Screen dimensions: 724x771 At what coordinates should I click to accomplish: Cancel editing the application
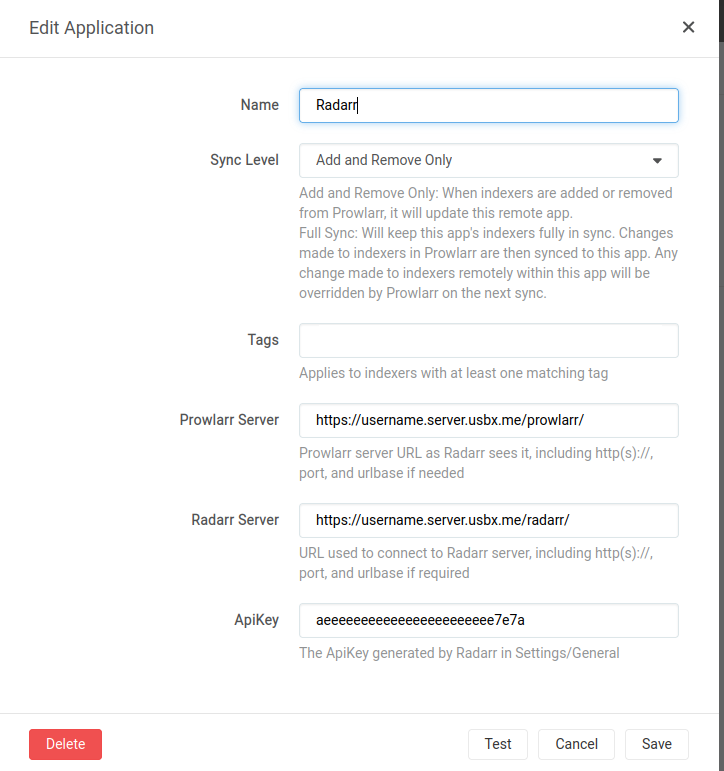pyautogui.click(x=576, y=744)
